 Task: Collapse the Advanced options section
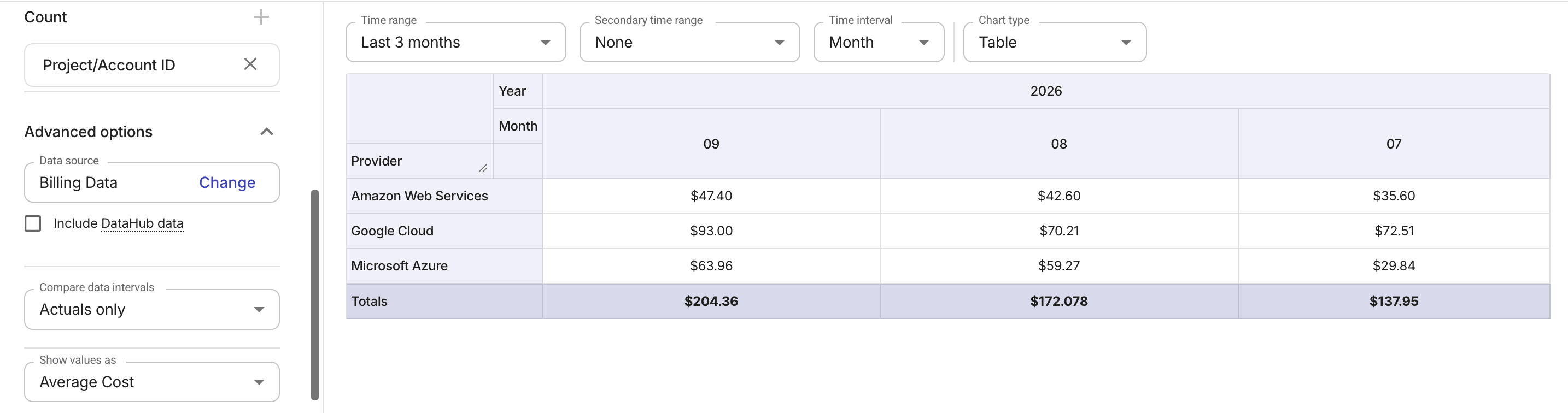point(267,132)
